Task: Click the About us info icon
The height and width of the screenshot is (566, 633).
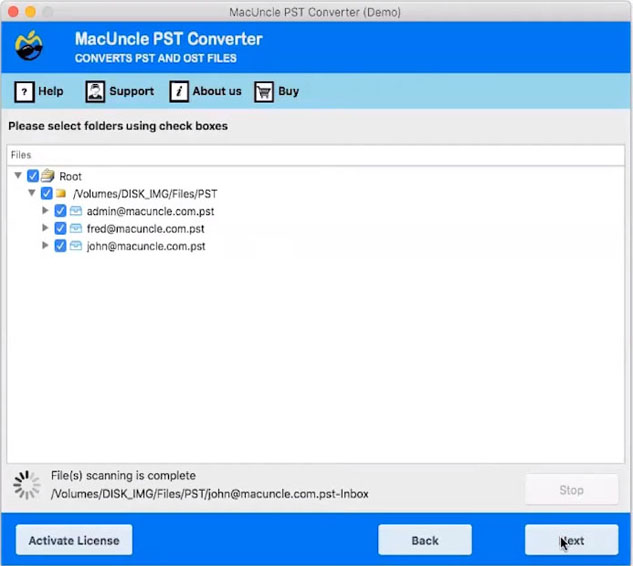Action: 179,92
